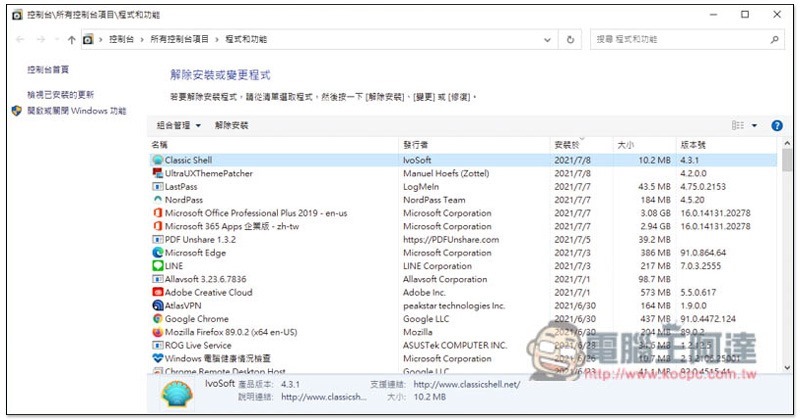Click the NordPass icon
800x420 pixels.
coord(158,200)
